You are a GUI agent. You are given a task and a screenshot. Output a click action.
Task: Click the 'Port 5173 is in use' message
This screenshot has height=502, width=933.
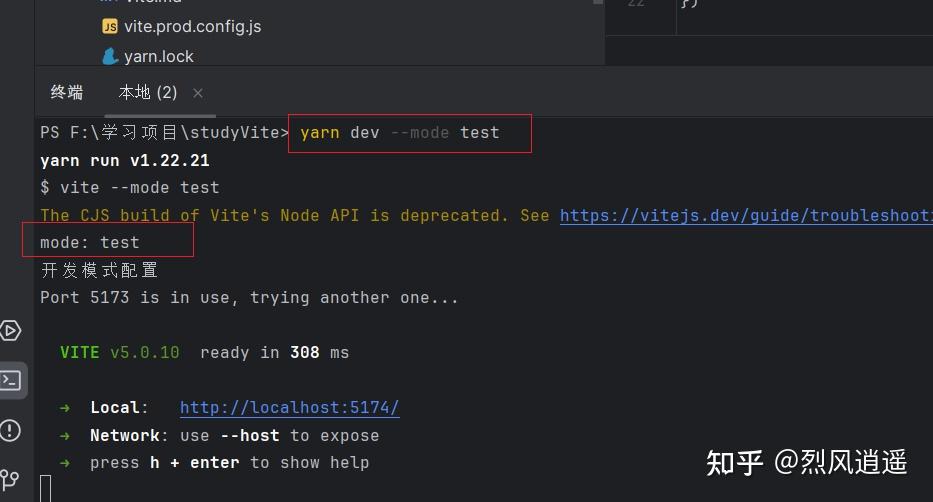(x=249, y=297)
